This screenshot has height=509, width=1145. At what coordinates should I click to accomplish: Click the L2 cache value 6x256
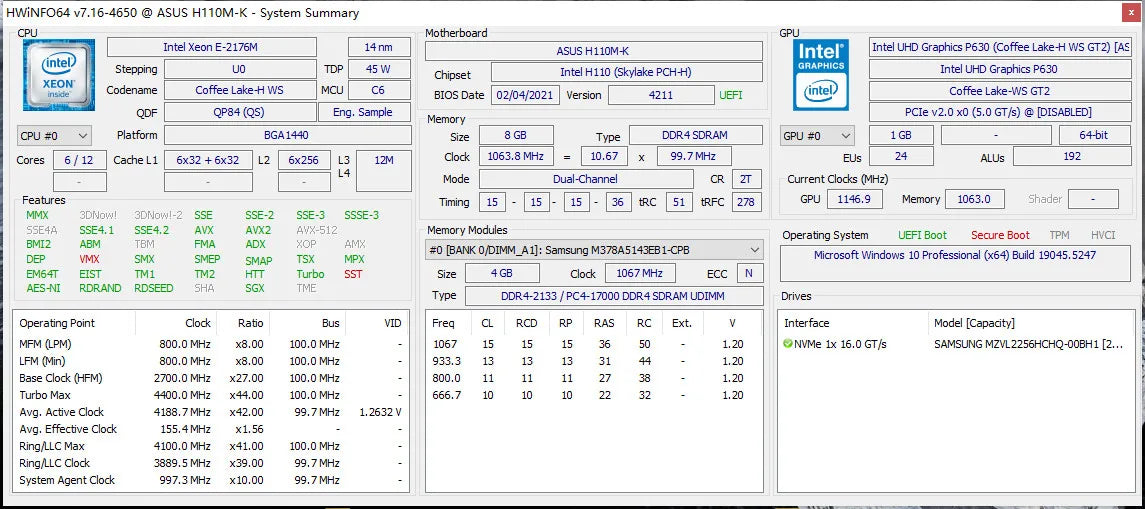(x=304, y=161)
